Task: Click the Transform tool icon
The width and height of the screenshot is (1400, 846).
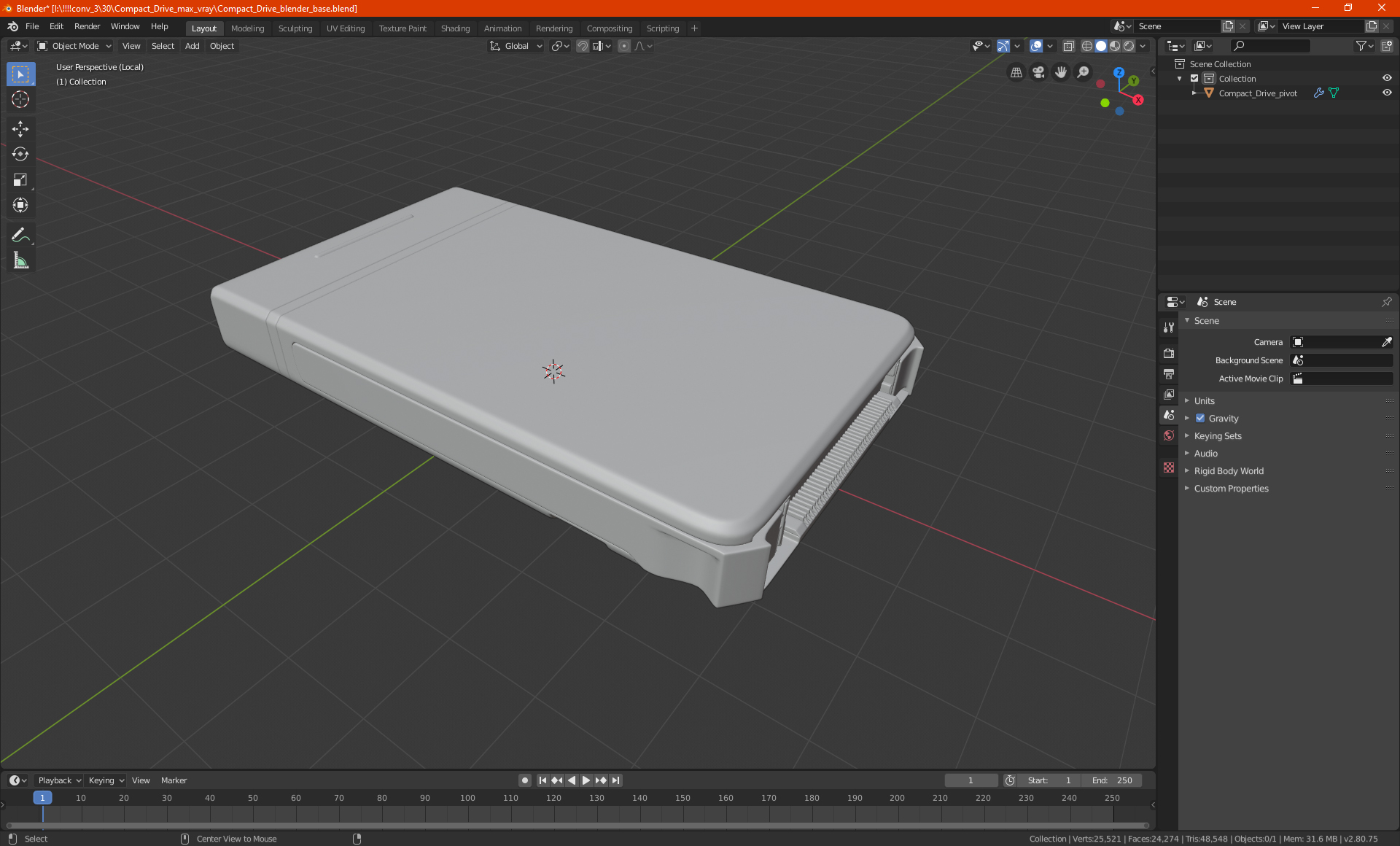Action: pyautogui.click(x=20, y=207)
